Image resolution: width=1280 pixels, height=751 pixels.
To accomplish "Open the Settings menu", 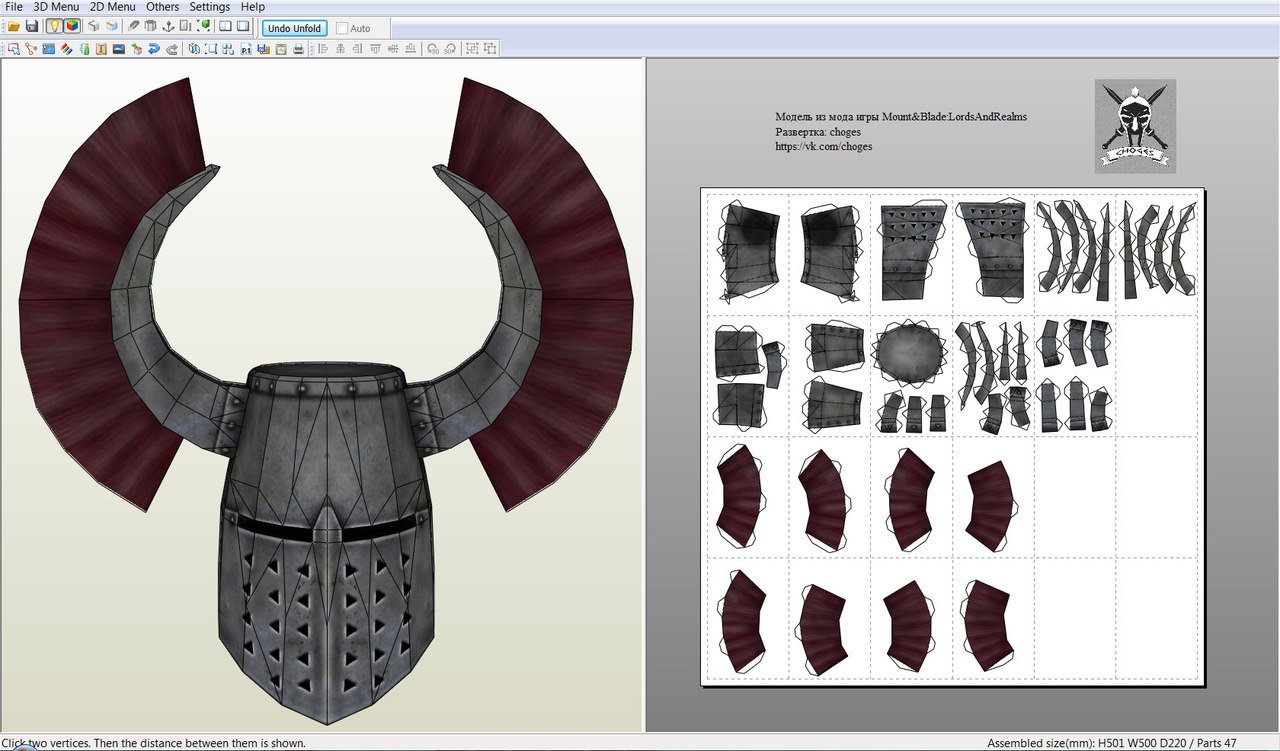I will point(210,7).
